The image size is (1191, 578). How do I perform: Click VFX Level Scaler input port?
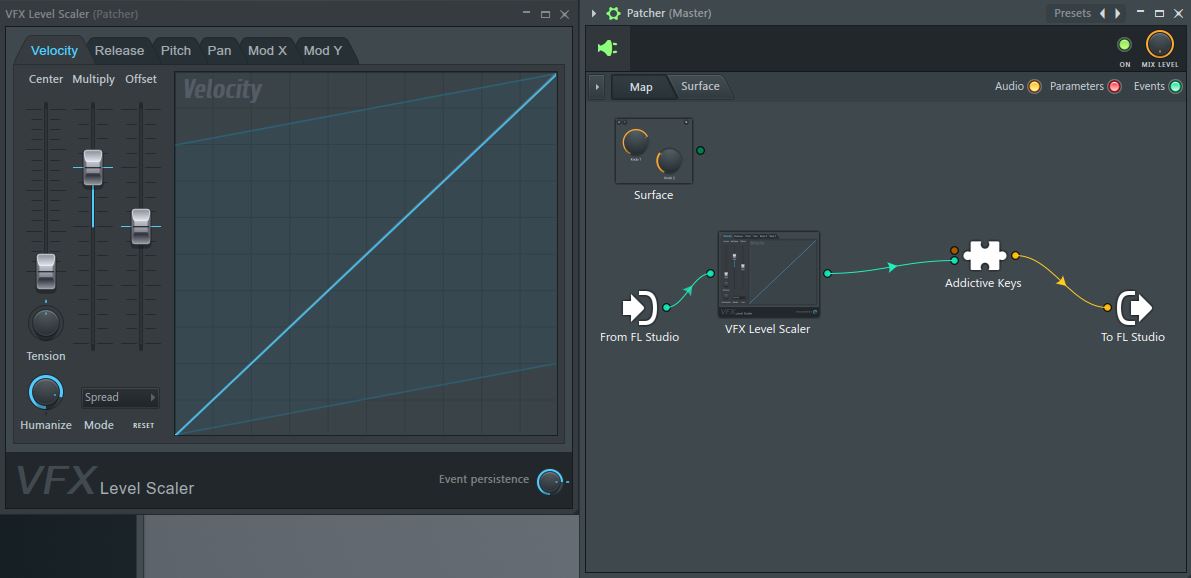coord(710,273)
